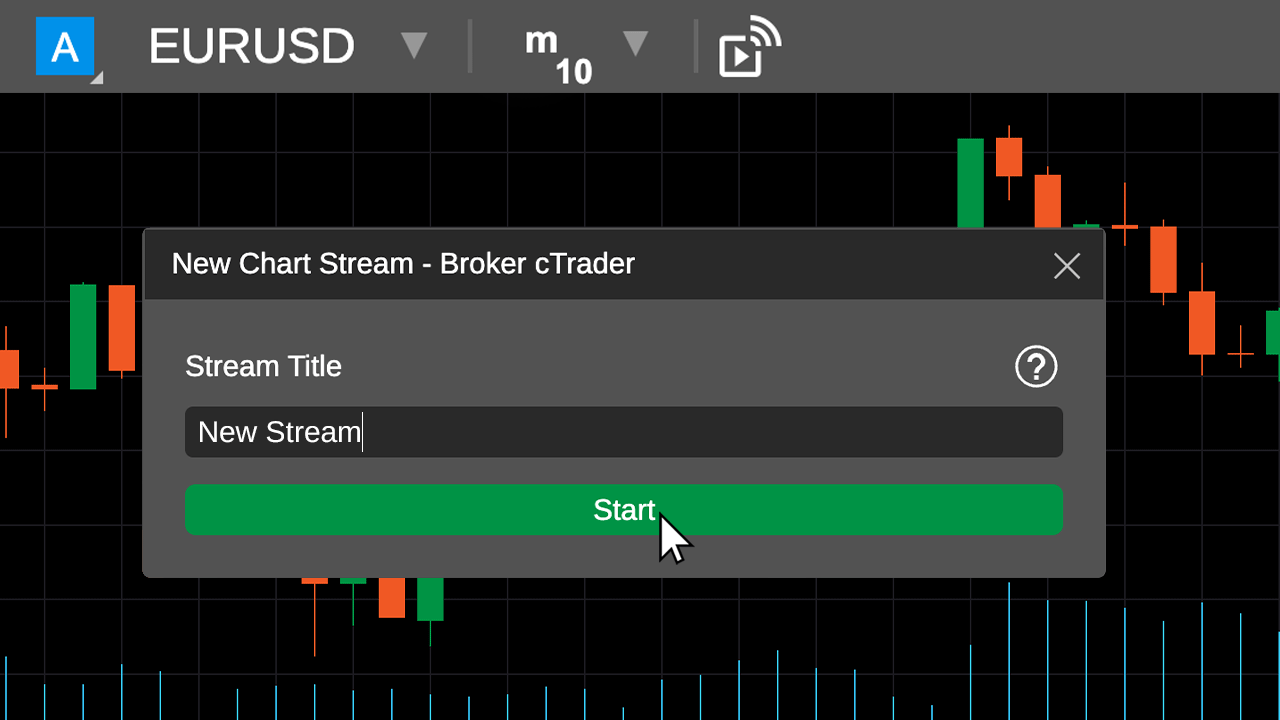Open the chart stream broadcast icon
This screenshot has height=720, width=1280.
(x=749, y=46)
